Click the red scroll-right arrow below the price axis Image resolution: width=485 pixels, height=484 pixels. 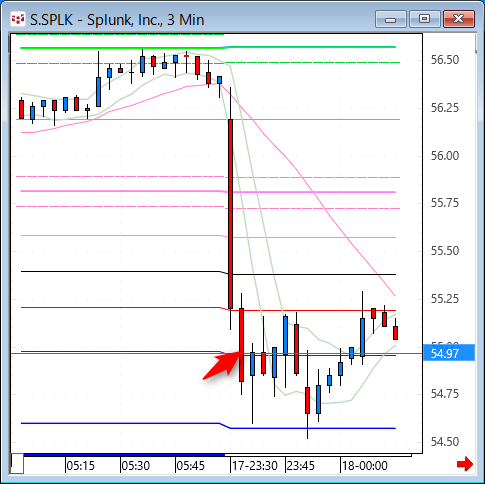click(465, 464)
